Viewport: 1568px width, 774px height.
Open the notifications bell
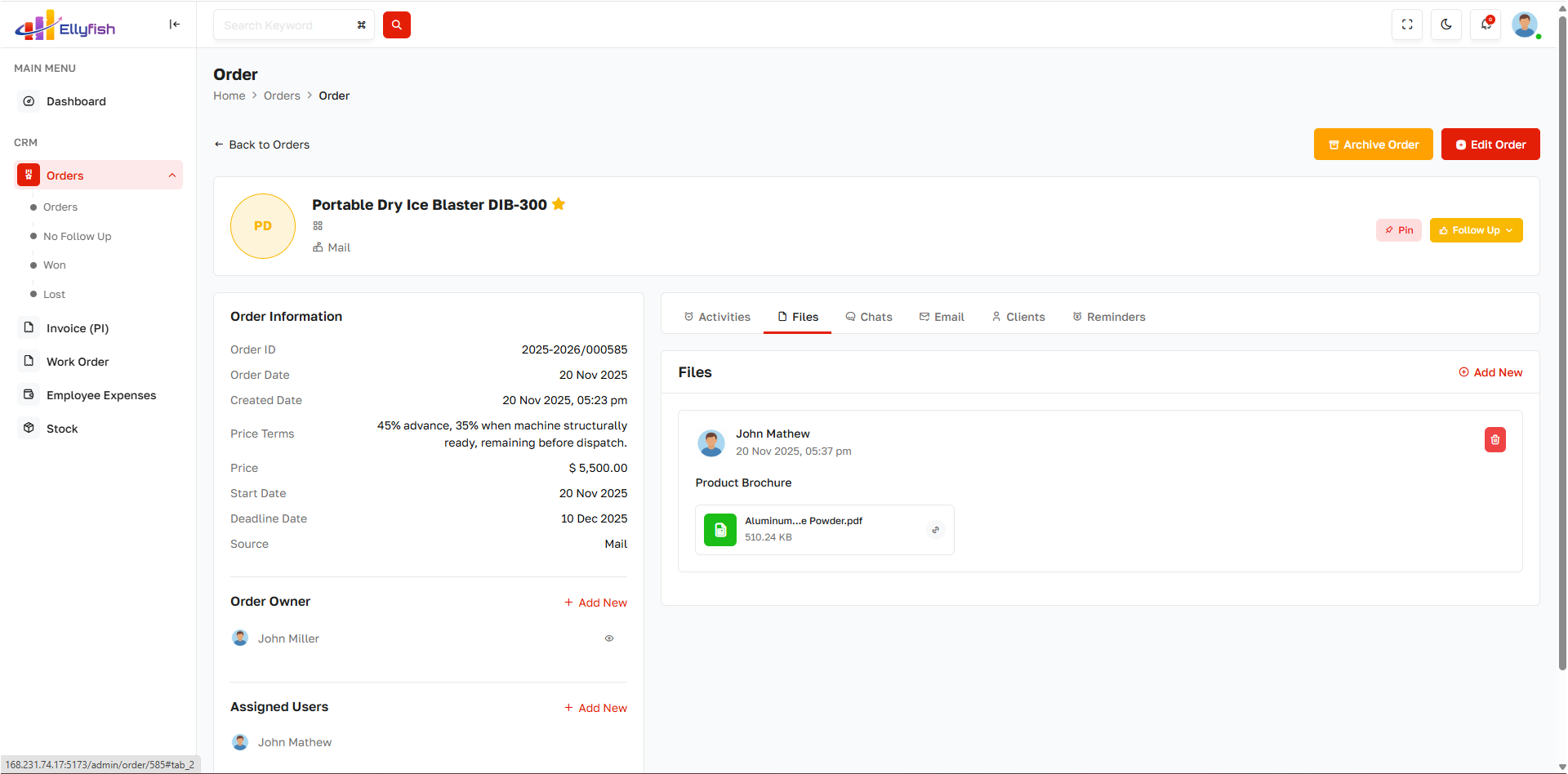pyautogui.click(x=1486, y=24)
